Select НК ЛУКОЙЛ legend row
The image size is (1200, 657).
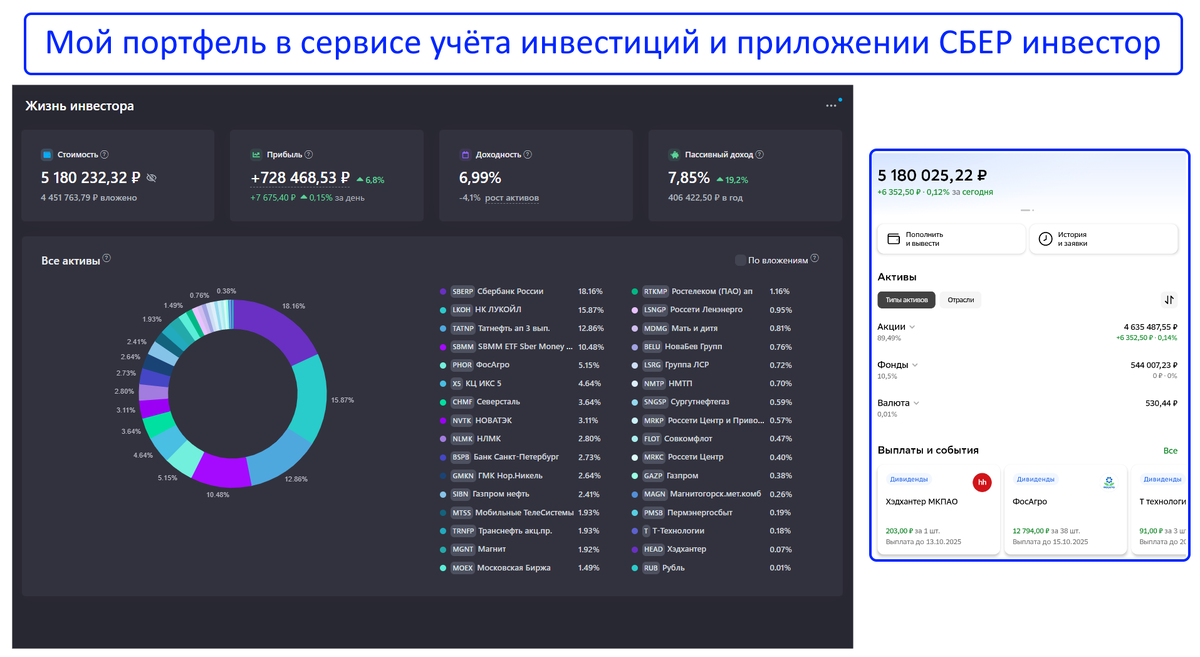523,310
